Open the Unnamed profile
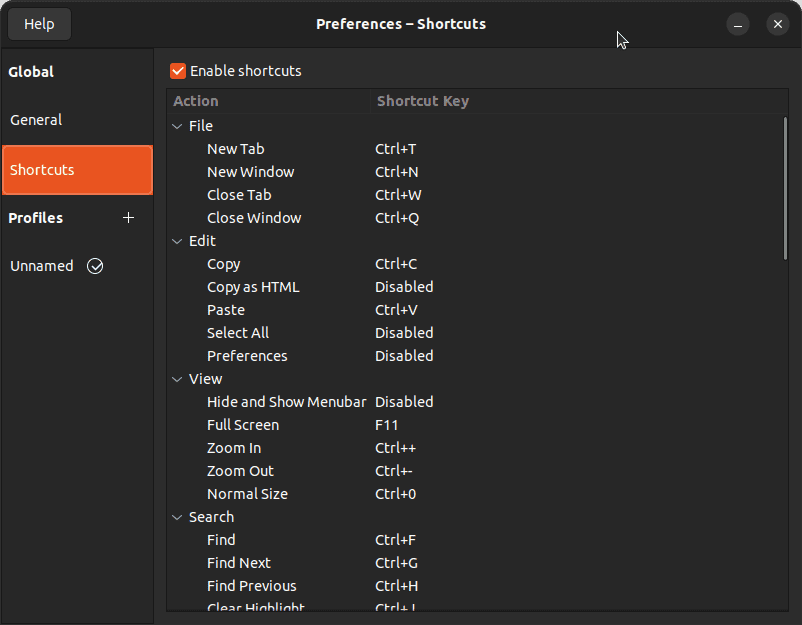The height and width of the screenshot is (625, 802). [x=77, y=266]
